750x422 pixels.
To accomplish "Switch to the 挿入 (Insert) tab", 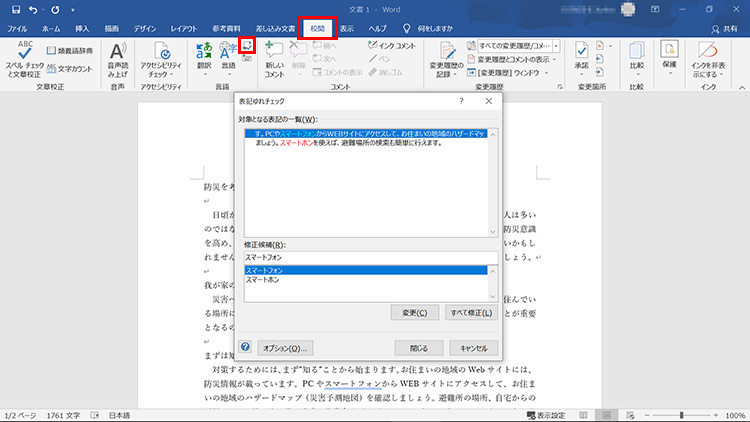I will pos(82,29).
